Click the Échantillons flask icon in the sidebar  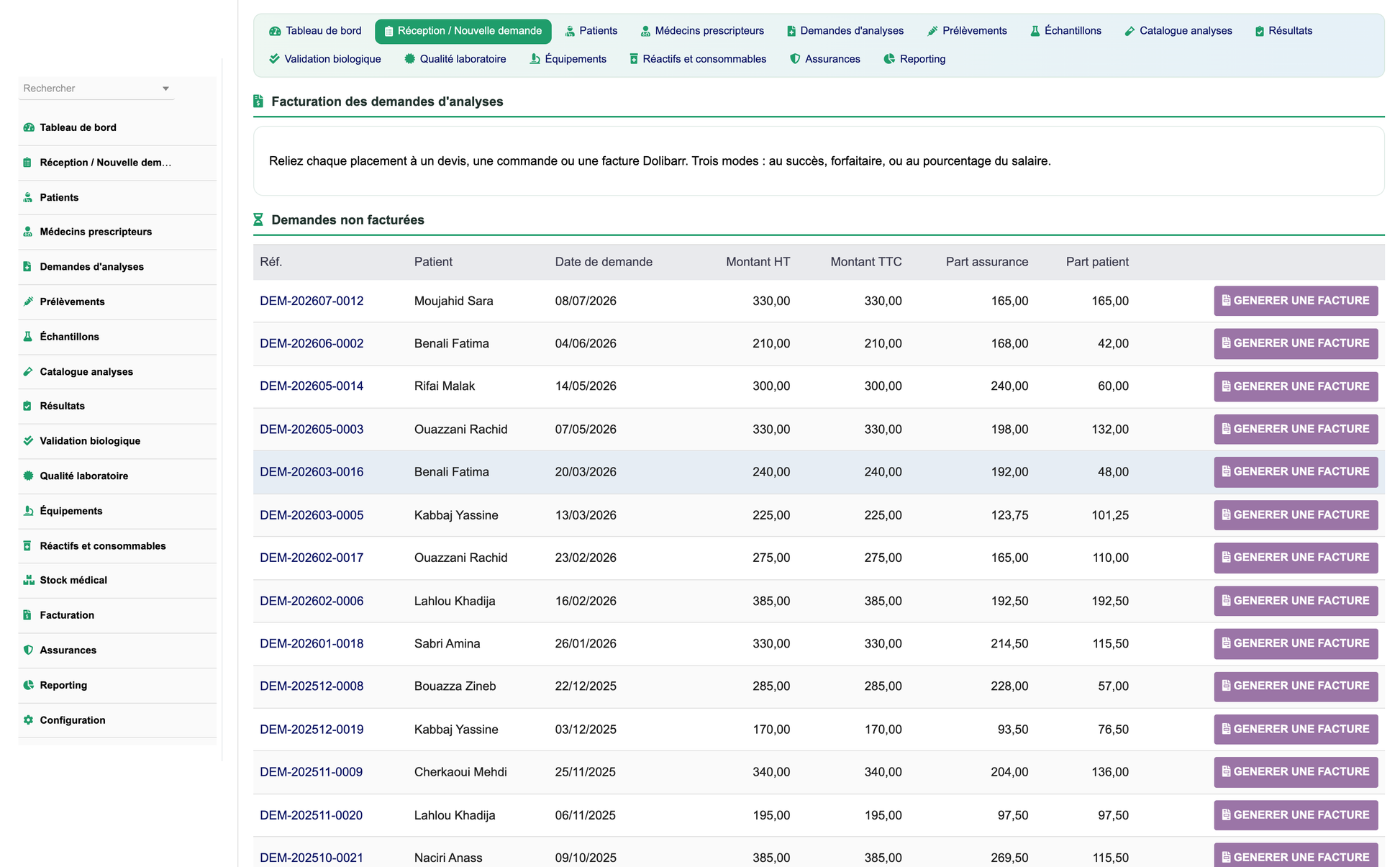coord(28,336)
